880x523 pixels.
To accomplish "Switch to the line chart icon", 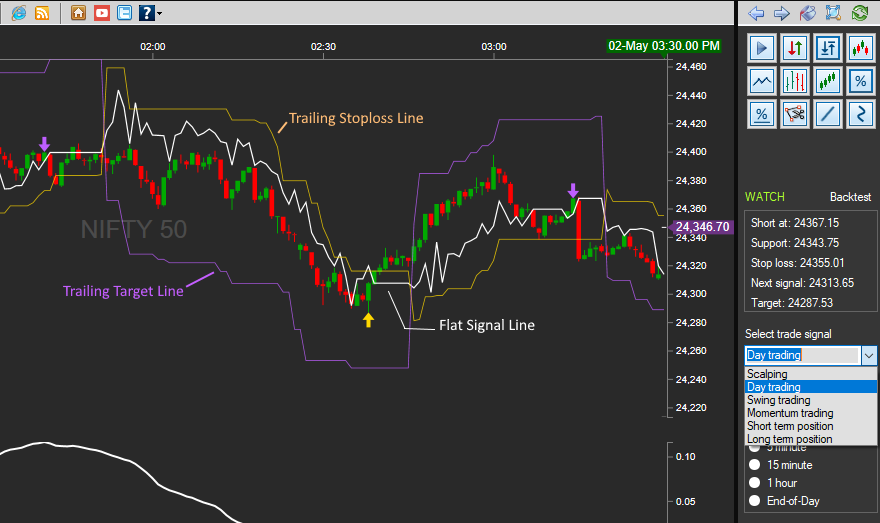I will (762, 80).
